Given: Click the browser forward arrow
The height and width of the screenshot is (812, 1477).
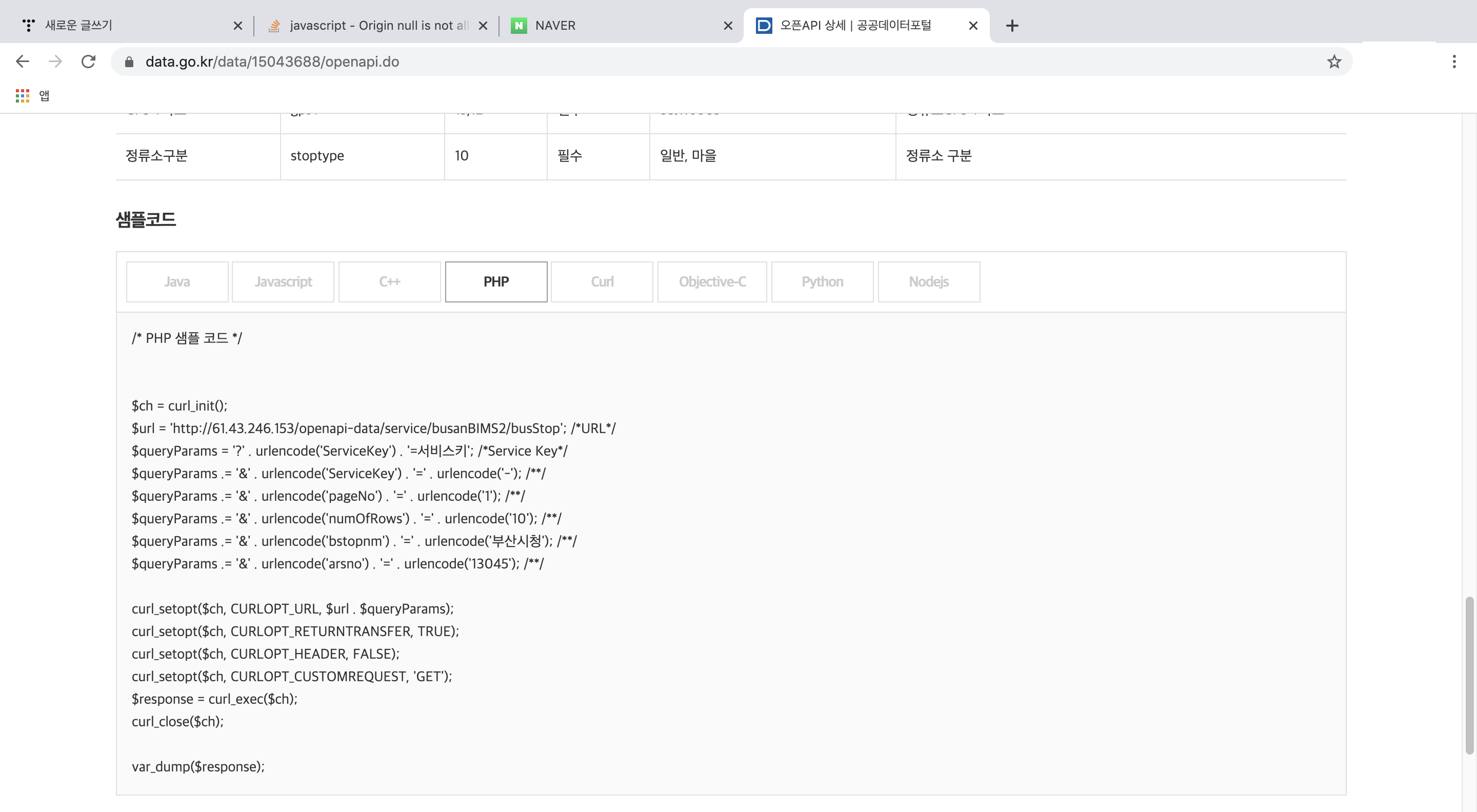Looking at the screenshot, I should 55,62.
